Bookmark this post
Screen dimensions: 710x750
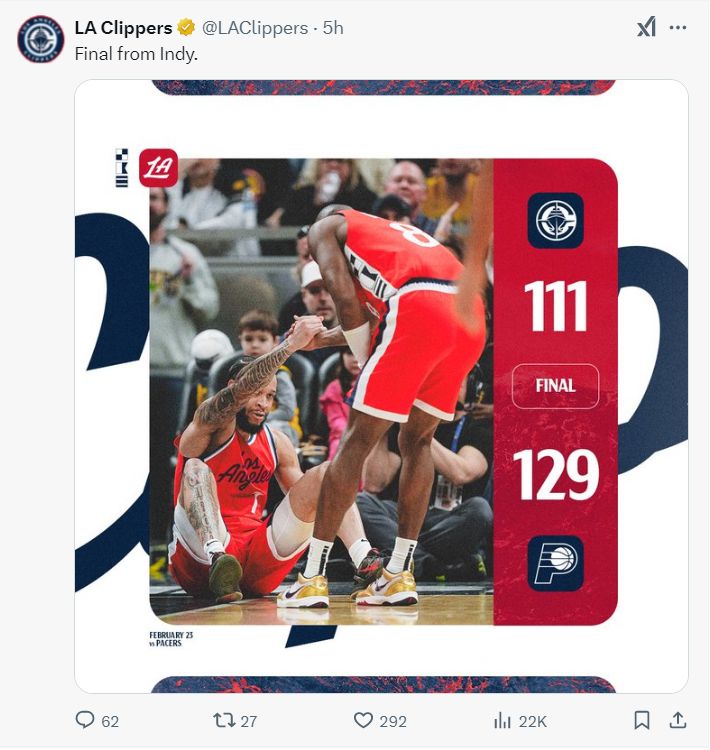click(x=642, y=720)
